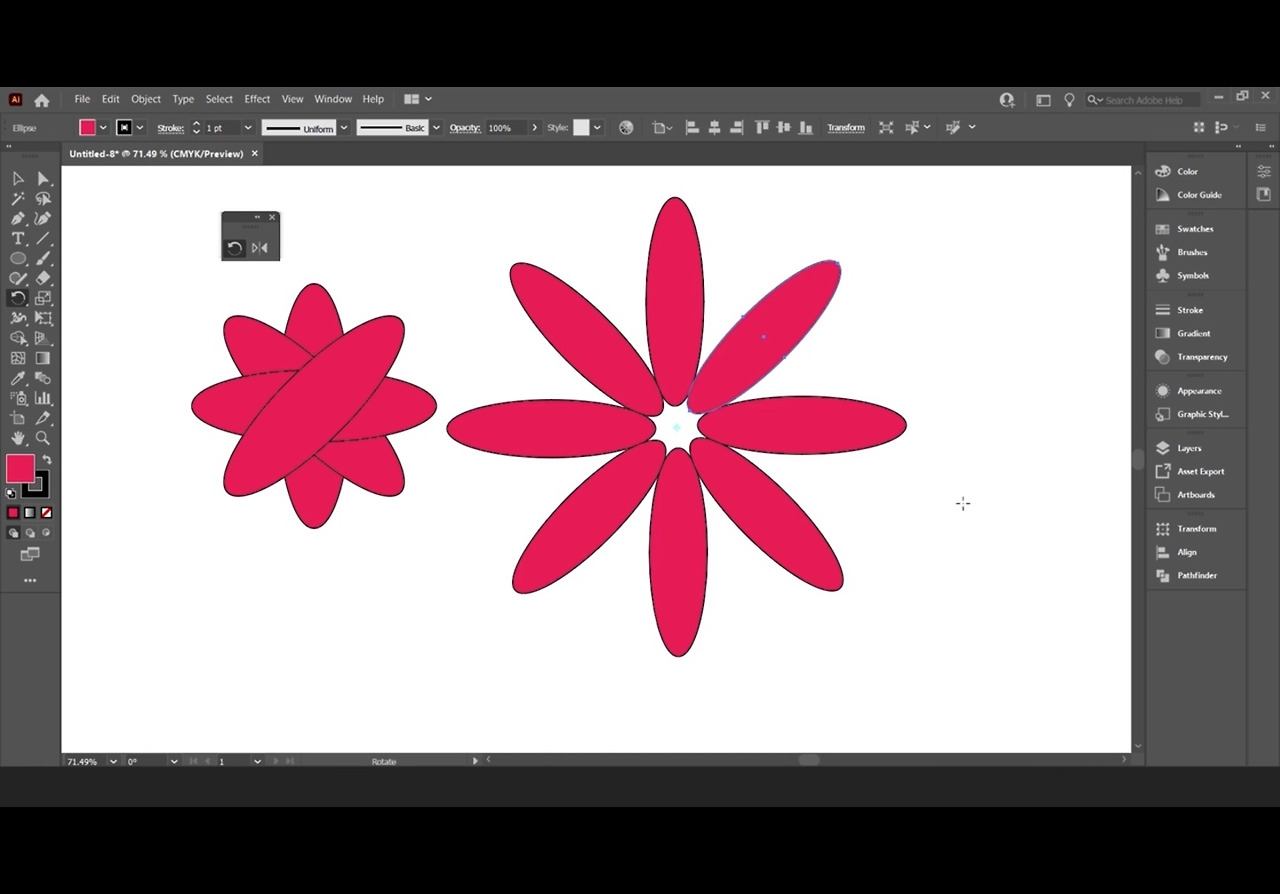Select the Column Graph tool
Screen dimensions: 1280x894
[43, 398]
